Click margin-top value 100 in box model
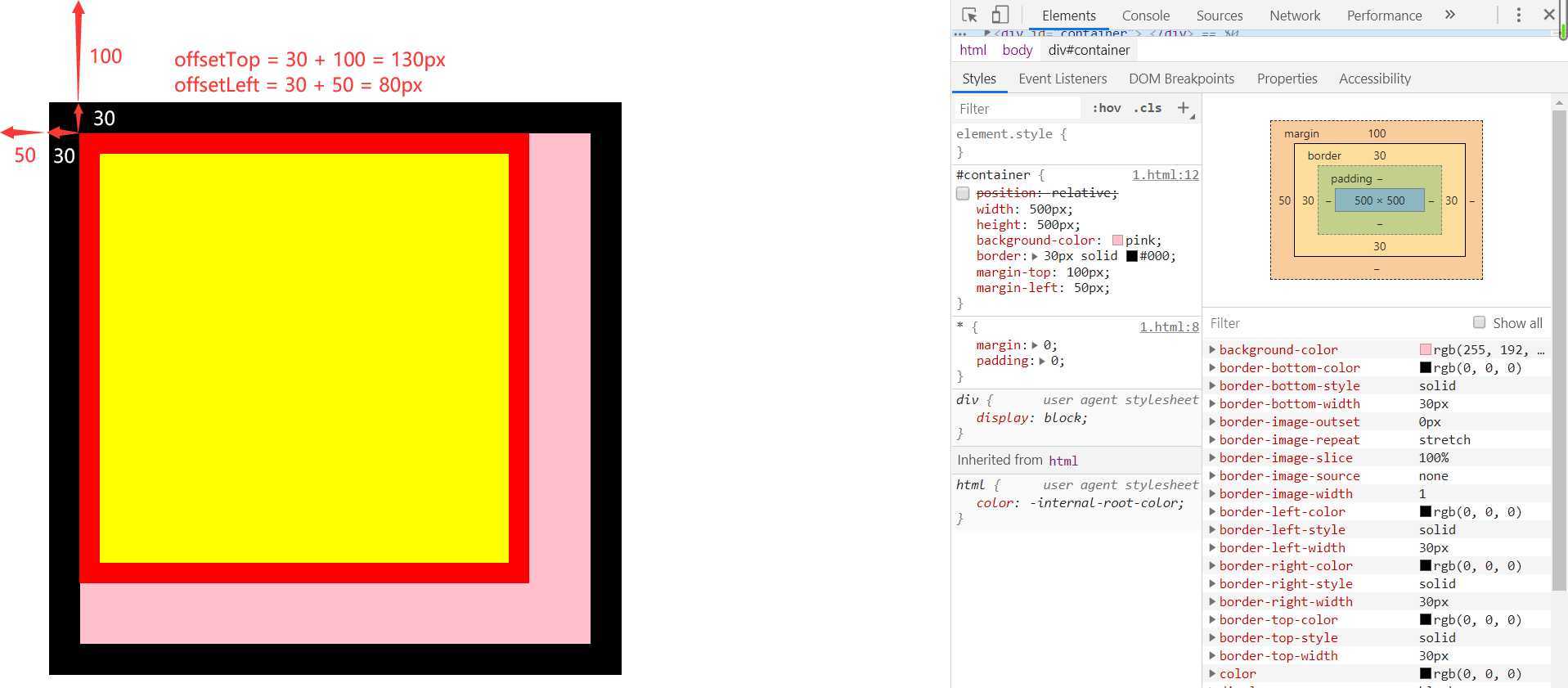This screenshot has height=688, width=1568. click(1377, 133)
